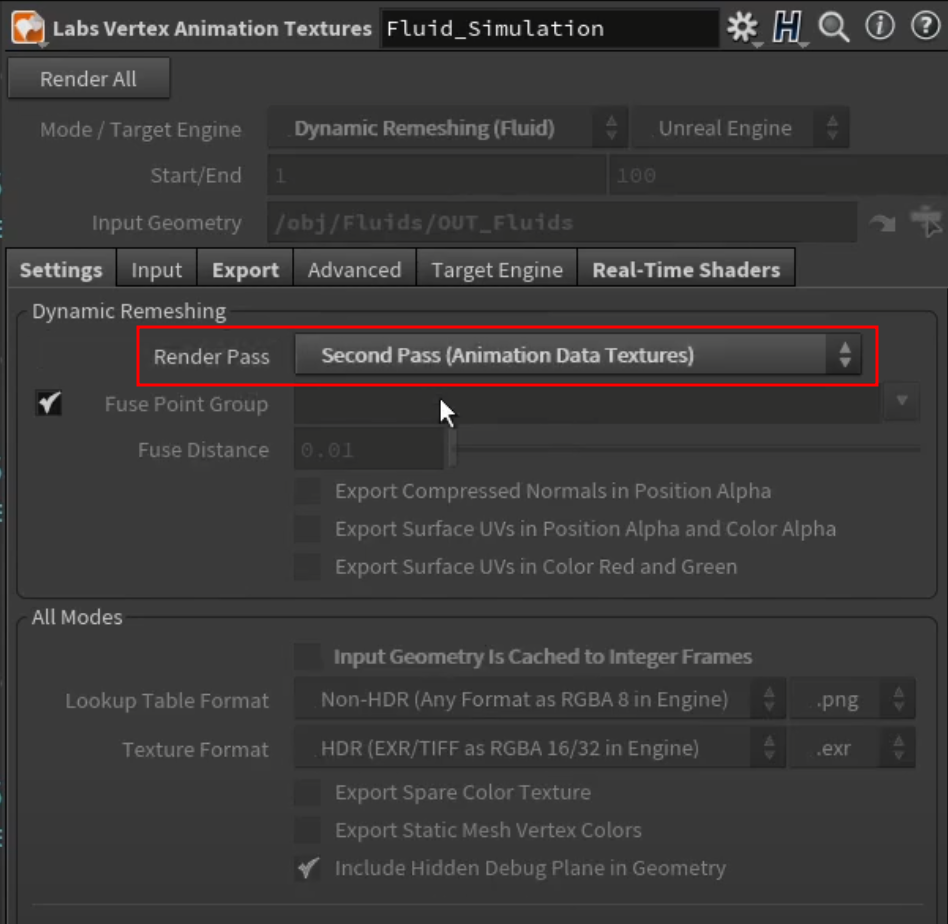This screenshot has width=948, height=924.
Task: Enable Export Surface UVs in Position Alpha and Color Alpha
Action: pyautogui.click(x=308, y=529)
